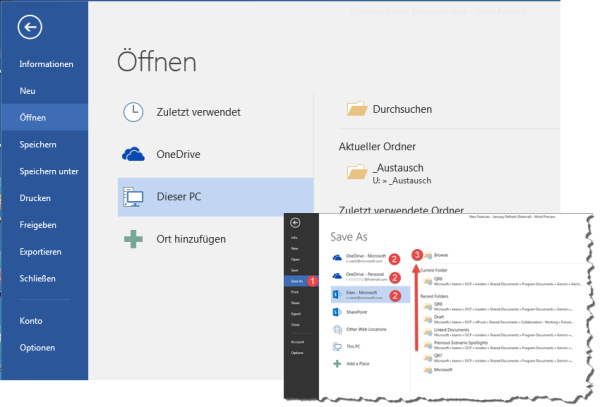The height and width of the screenshot is (407, 600).
Task: Open the QR7 recent folder
Action: tap(499, 358)
